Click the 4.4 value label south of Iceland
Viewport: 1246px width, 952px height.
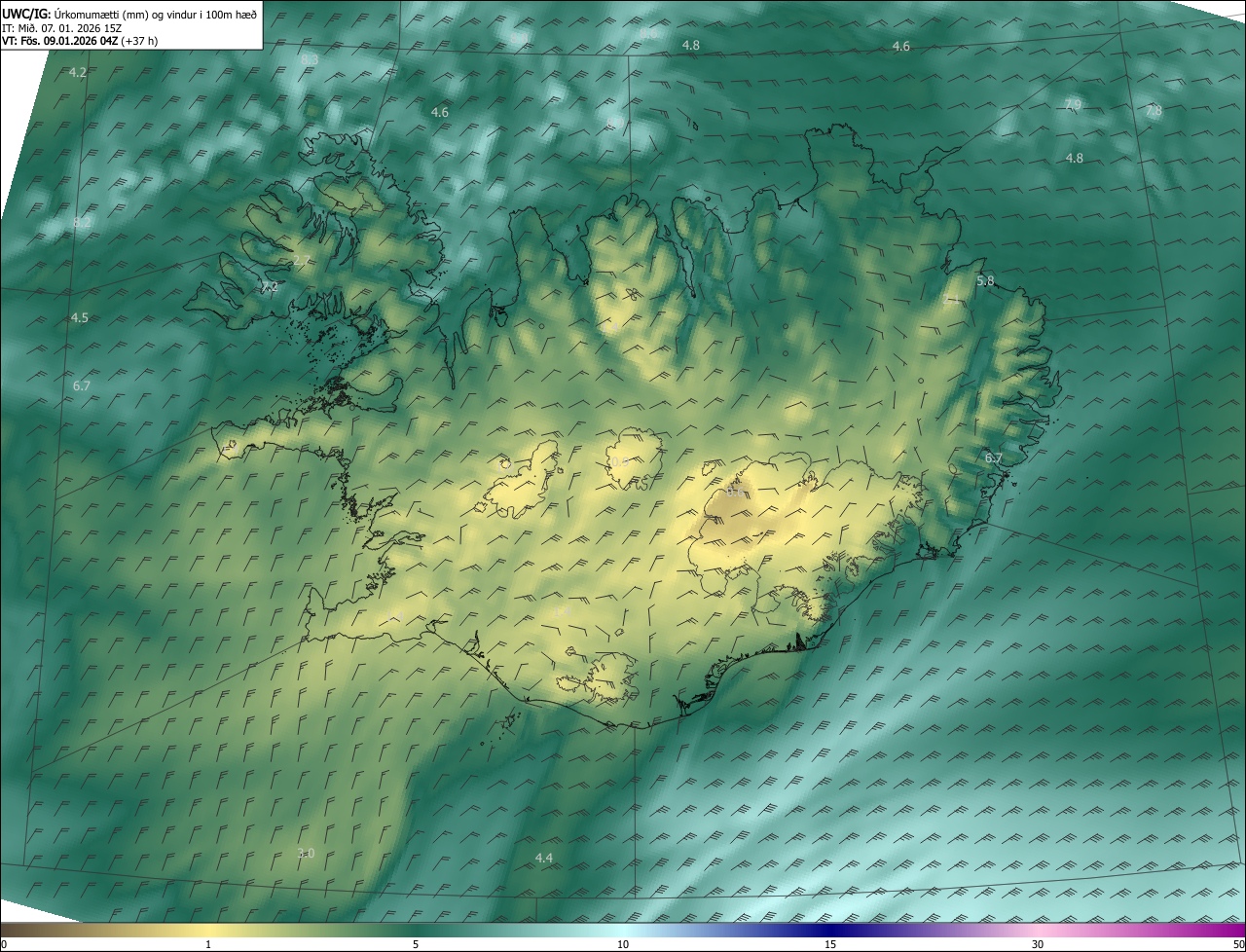(544, 857)
